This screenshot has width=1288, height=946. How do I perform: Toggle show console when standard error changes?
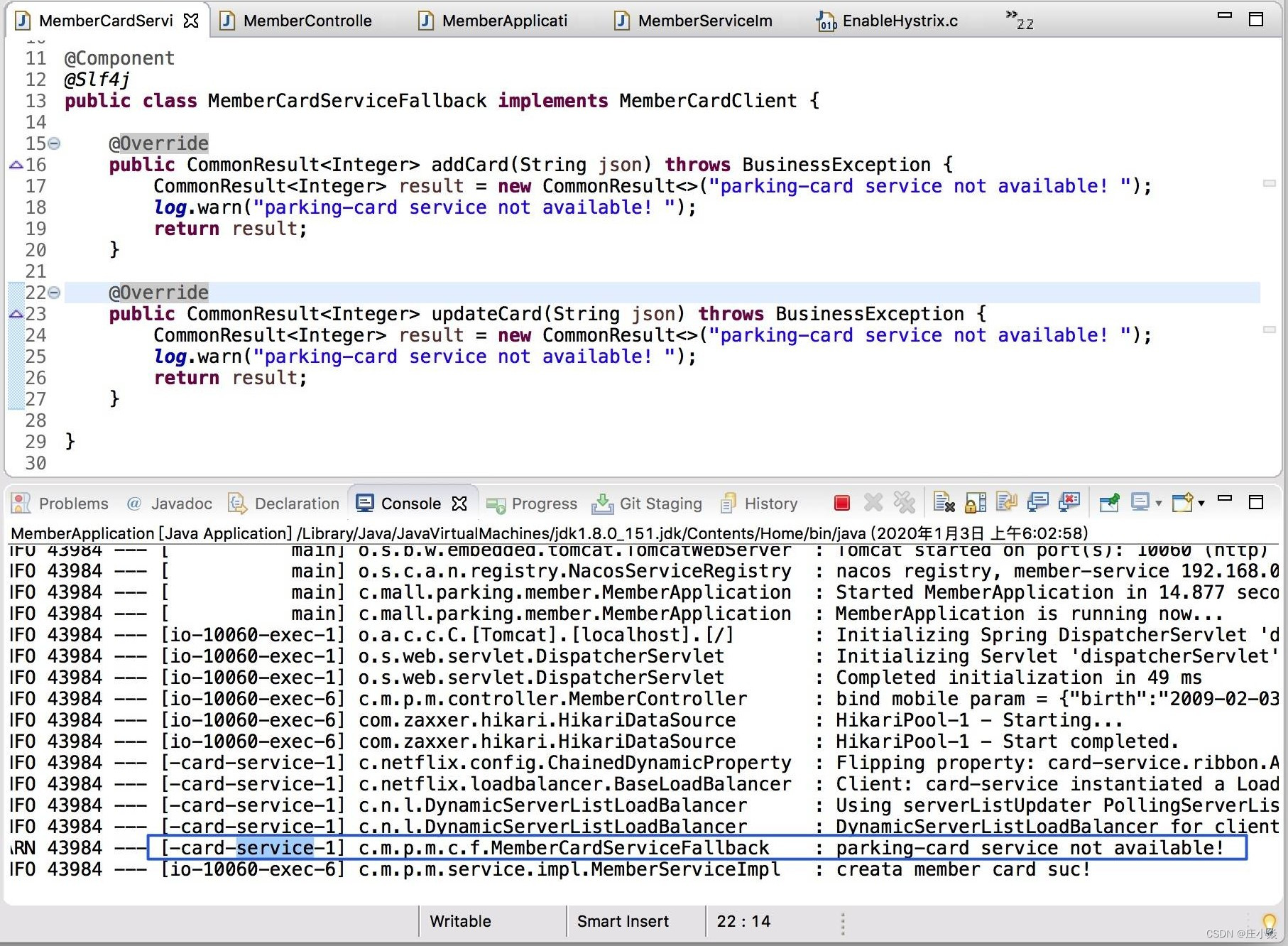click(x=1069, y=503)
